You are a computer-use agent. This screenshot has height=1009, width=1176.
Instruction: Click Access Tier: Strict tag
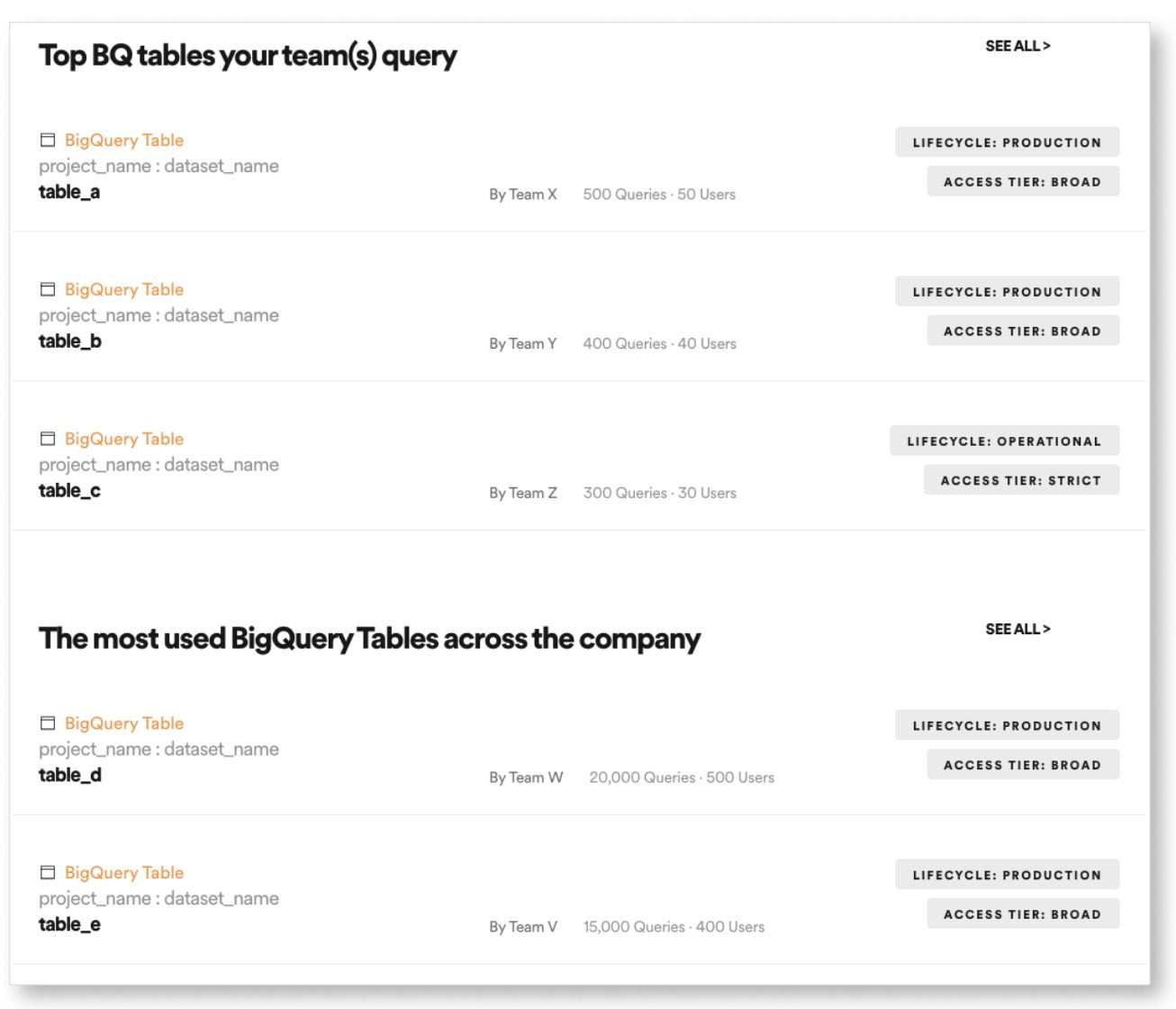(x=1021, y=480)
